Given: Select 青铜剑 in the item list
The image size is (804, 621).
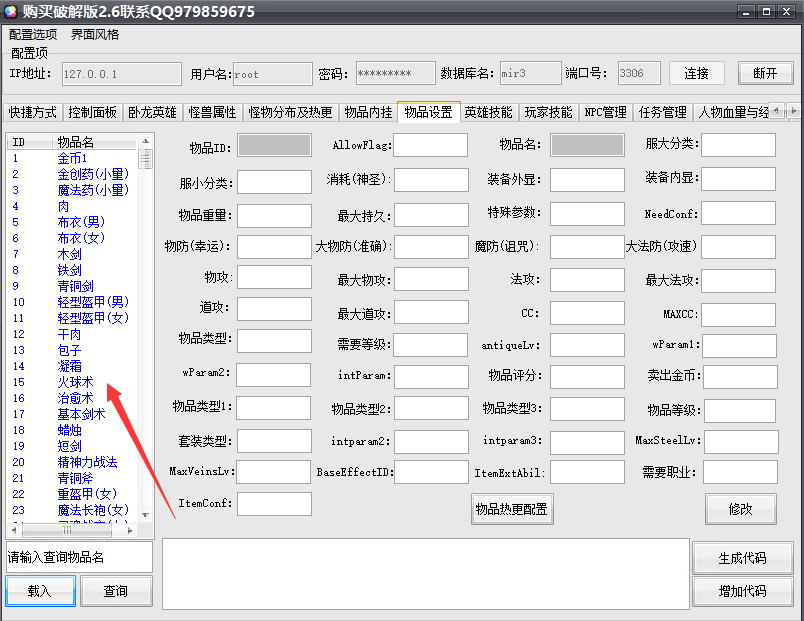Looking at the screenshot, I should coord(76,286).
